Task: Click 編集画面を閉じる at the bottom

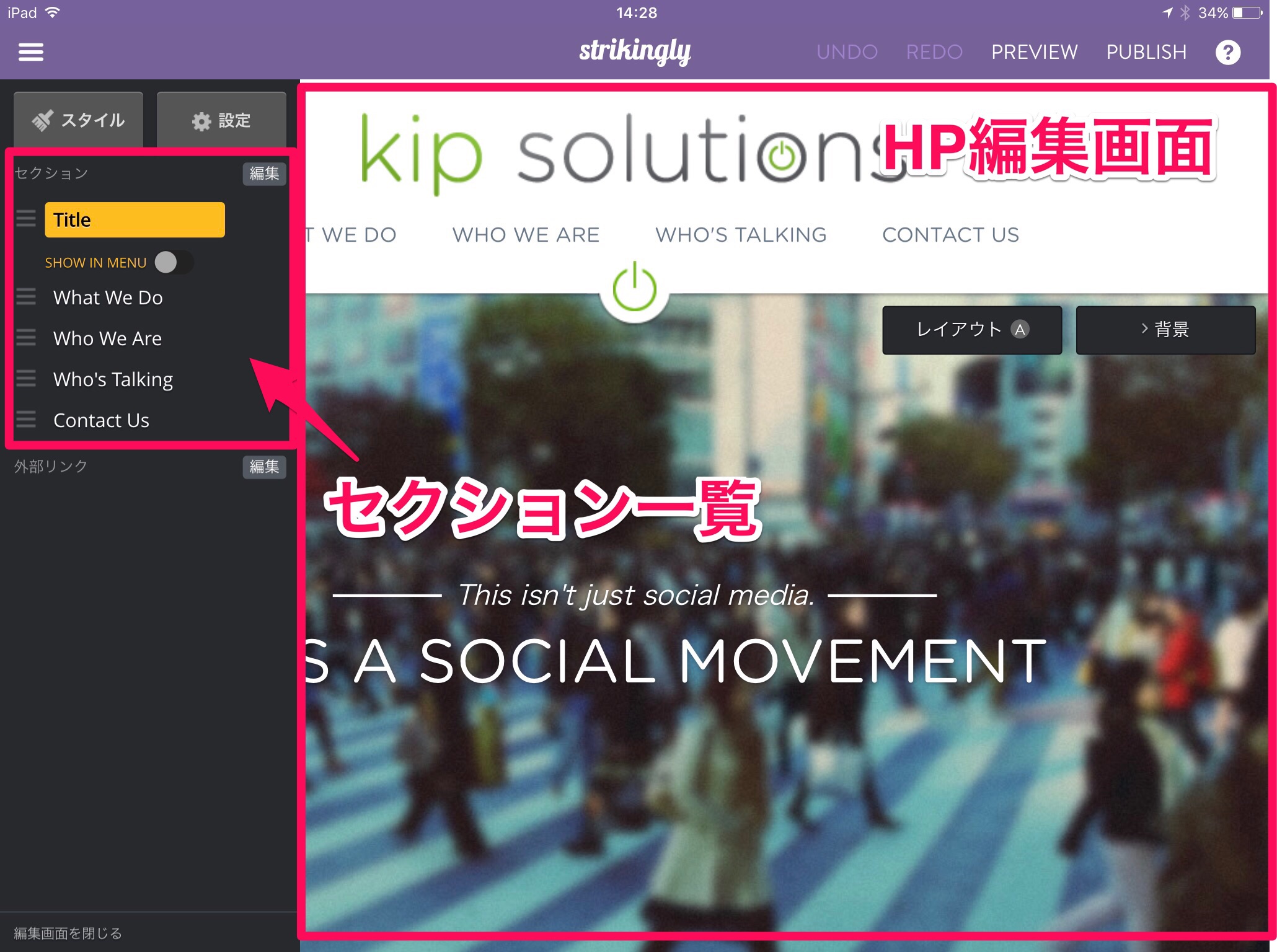Action: [x=68, y=933]
